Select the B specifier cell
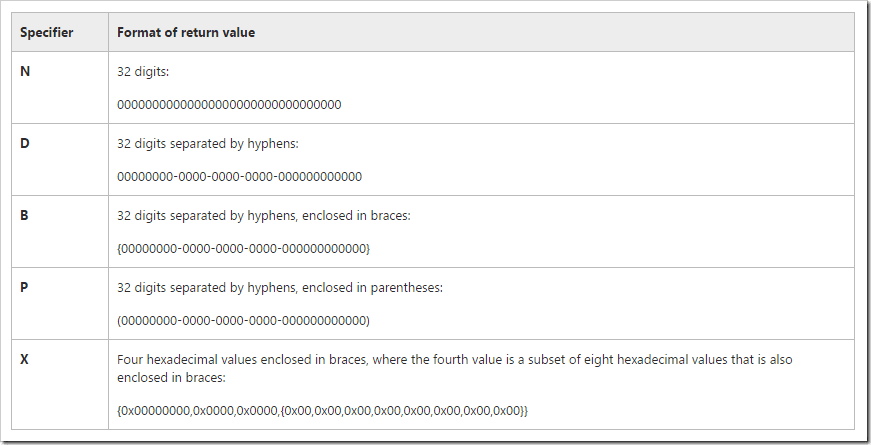The image size is (871, 445). (25, 216)
